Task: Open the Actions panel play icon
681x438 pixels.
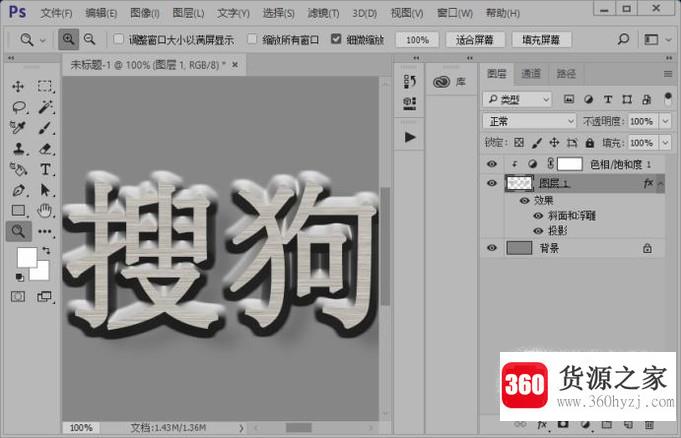Action: (x=410, y=137)
